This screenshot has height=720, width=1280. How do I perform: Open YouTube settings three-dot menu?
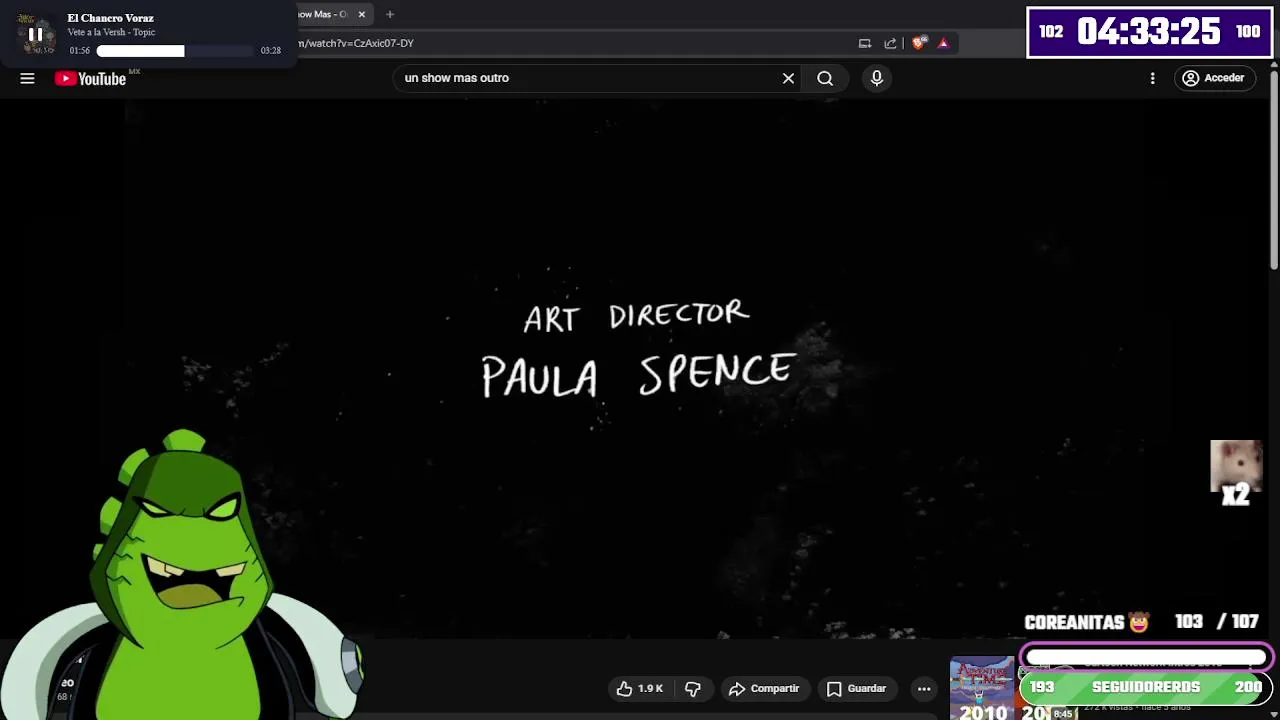click(x=1152, y=78)
